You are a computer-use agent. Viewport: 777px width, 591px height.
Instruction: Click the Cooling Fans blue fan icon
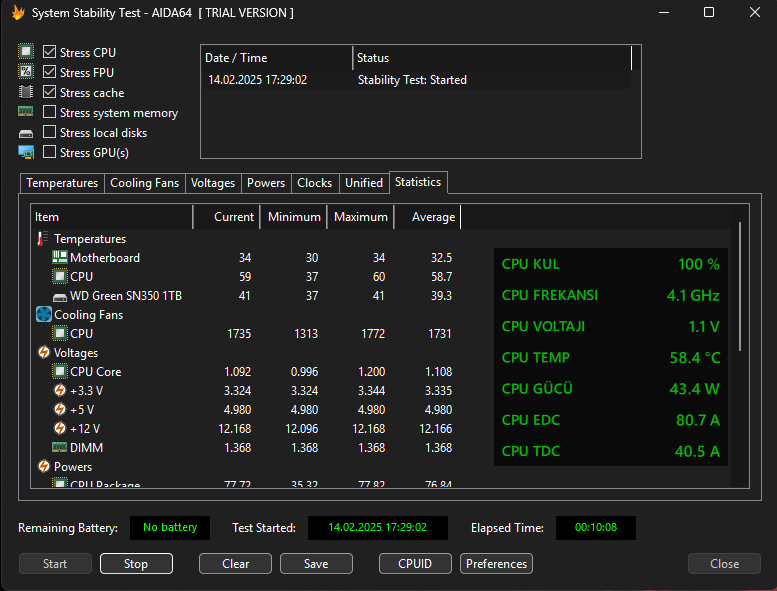coord(44,314)
